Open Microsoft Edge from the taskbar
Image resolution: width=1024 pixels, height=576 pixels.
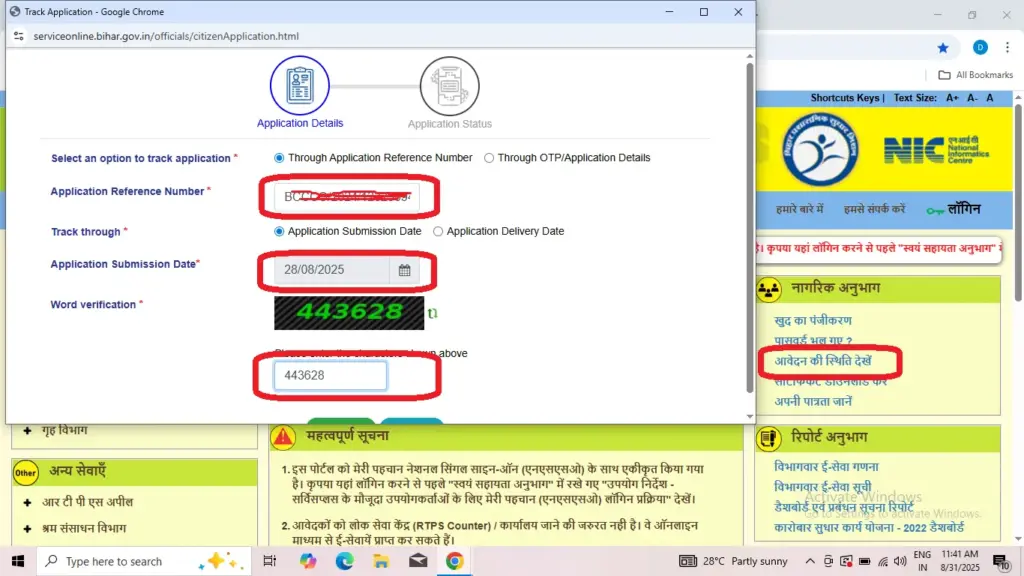(345, 561)
